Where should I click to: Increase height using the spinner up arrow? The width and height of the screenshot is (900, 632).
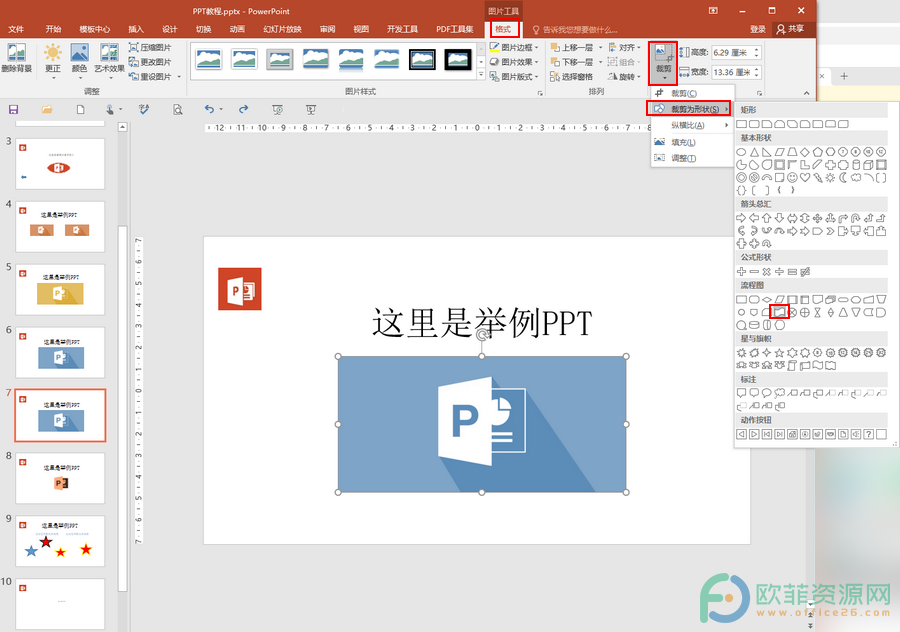757,49
